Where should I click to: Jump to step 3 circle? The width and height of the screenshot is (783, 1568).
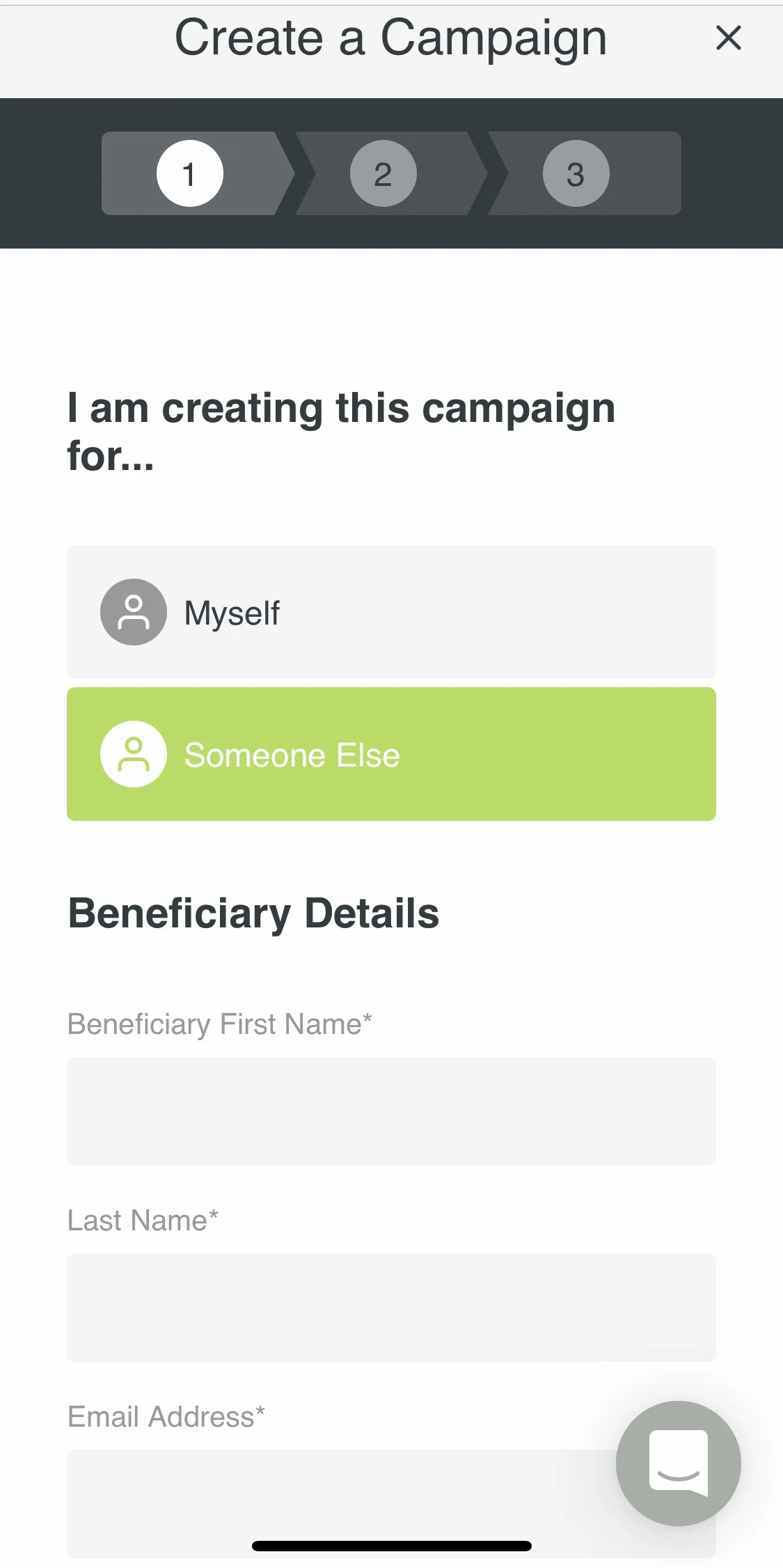pos(576,173)
